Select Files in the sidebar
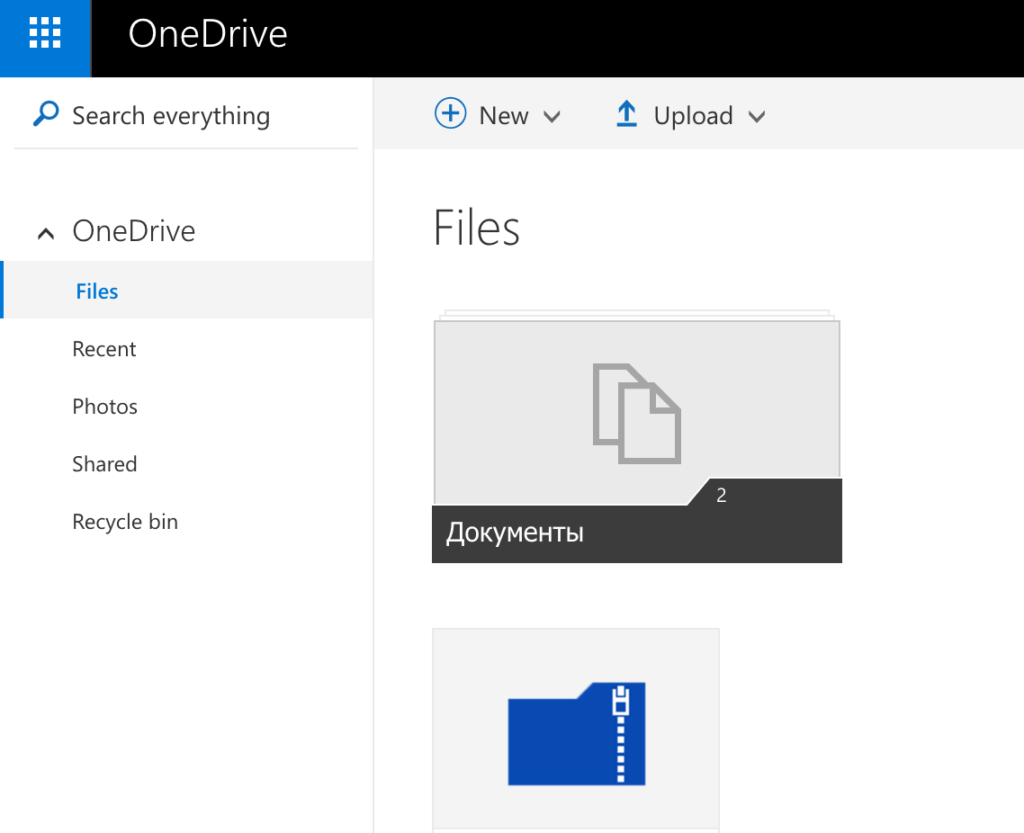This screenshot has width=1024, height=833. pyautogui.click(x=186, y=290)
